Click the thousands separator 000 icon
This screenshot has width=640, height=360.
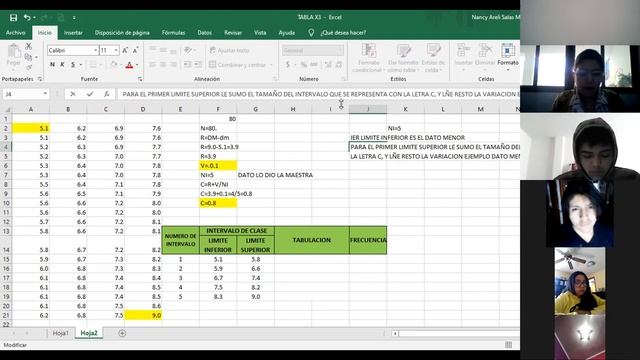point(314,64)
